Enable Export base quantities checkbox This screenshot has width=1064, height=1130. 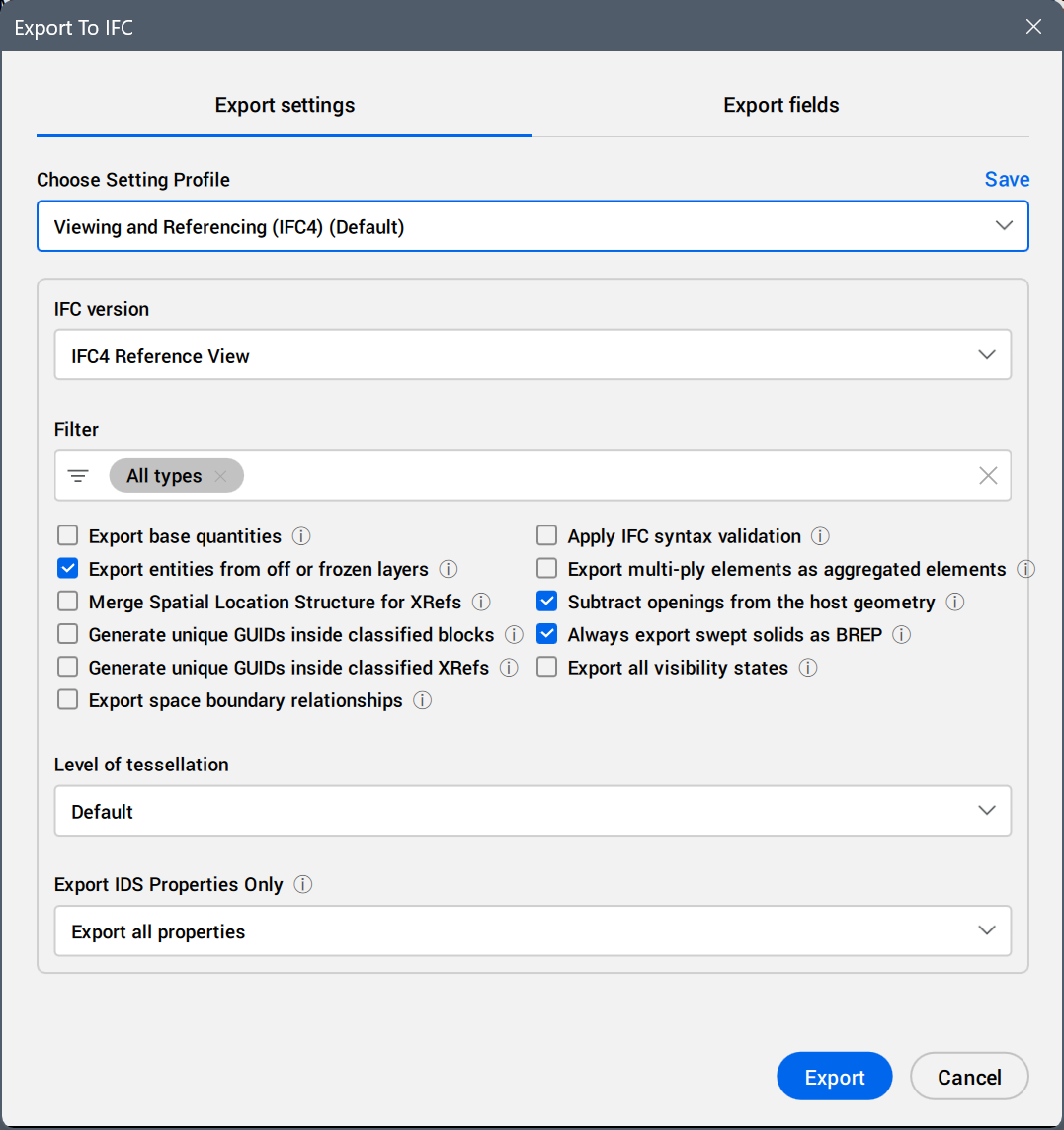68,536
